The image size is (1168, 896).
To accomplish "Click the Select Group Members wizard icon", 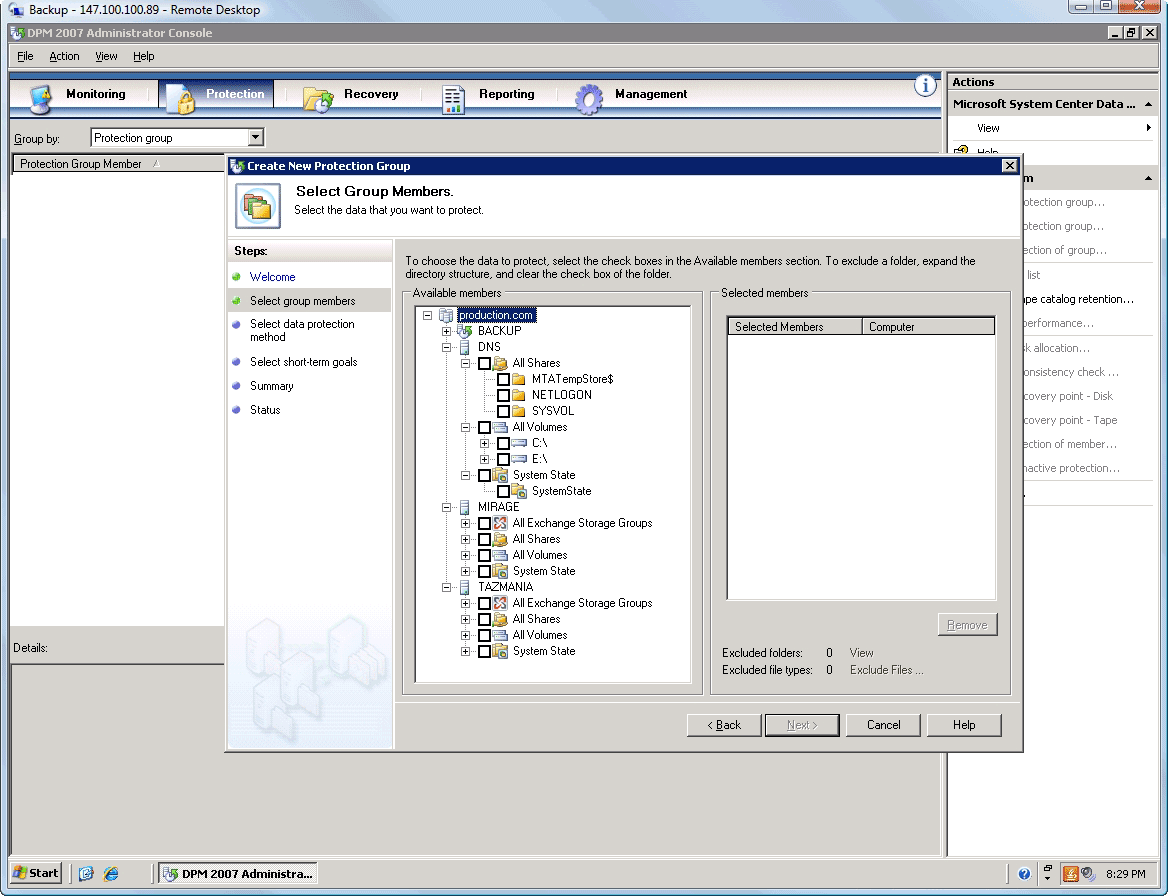I will (258, 206).
